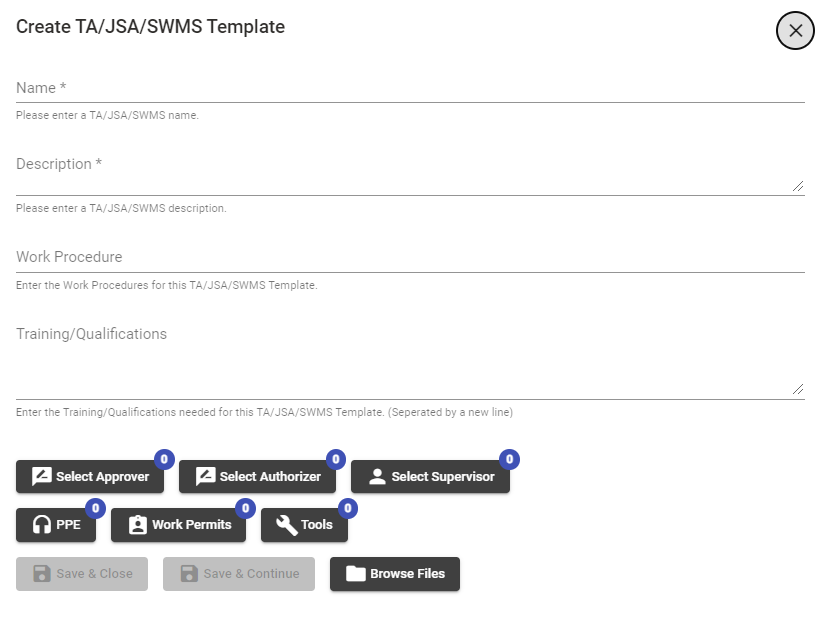Click the Training/Qualifications text area
Viewport: 820px width, 618px height.
click(410, 360)
